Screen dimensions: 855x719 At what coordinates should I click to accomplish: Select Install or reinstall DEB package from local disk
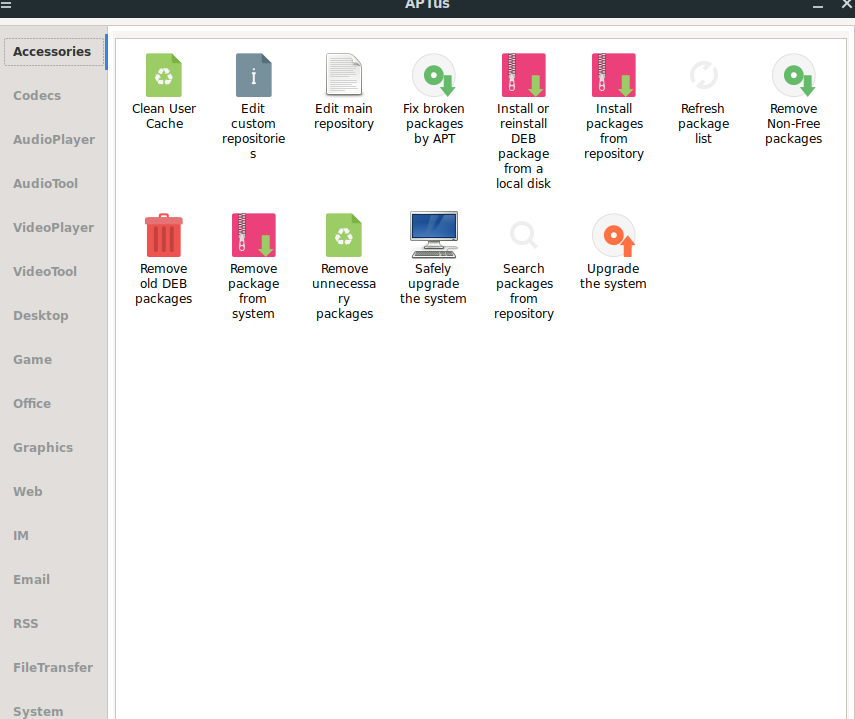pos(523,75)
